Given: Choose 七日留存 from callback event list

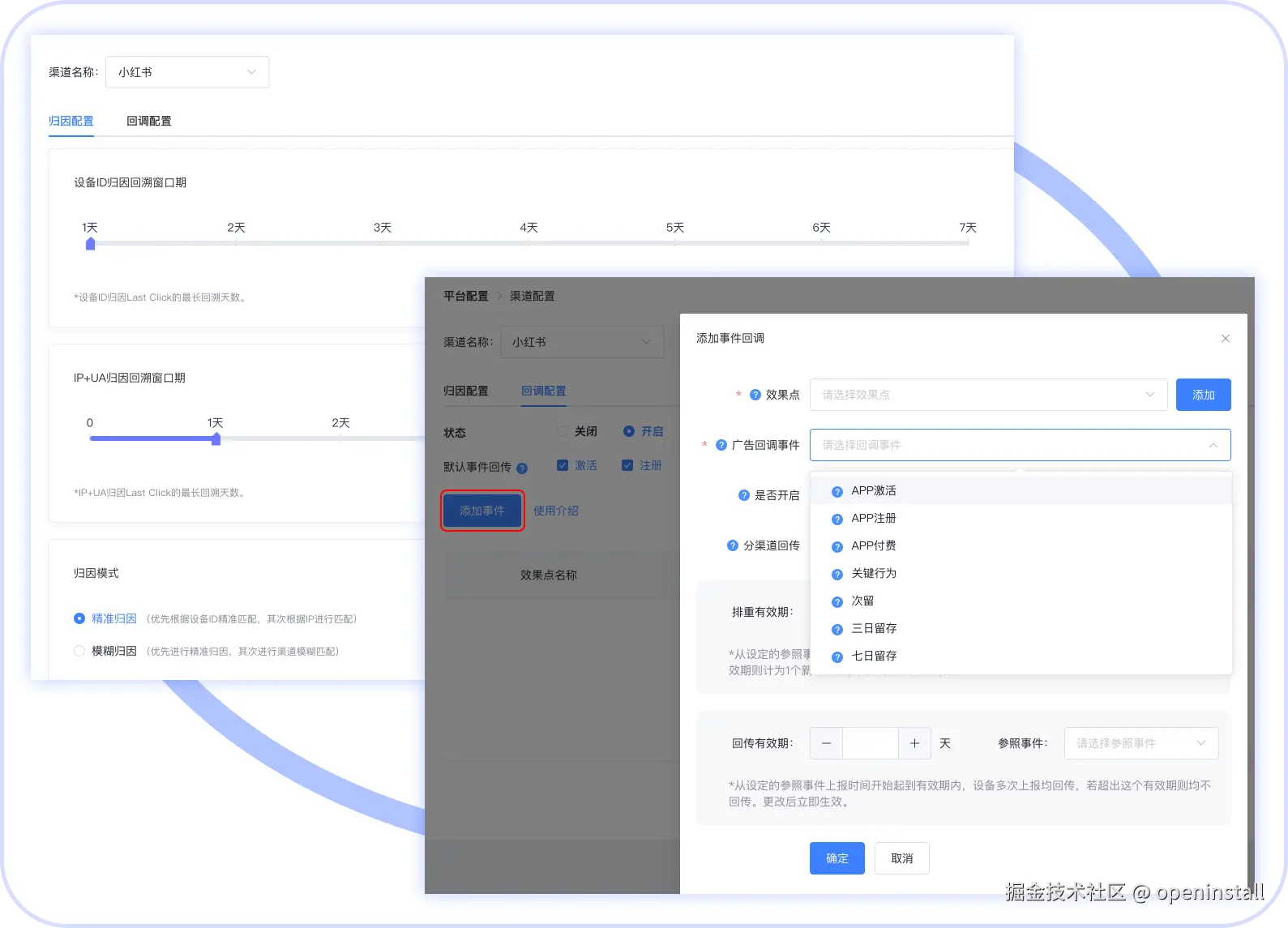Looking at the screenshot, I should (1021, 656).
